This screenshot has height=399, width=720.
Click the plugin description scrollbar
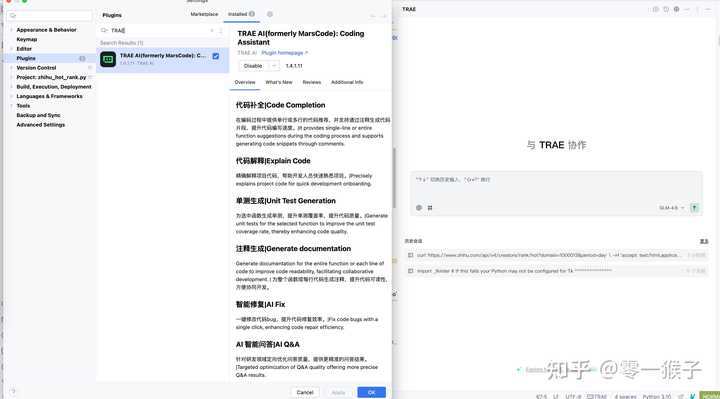pyautogui.click(x=394, y=178)
